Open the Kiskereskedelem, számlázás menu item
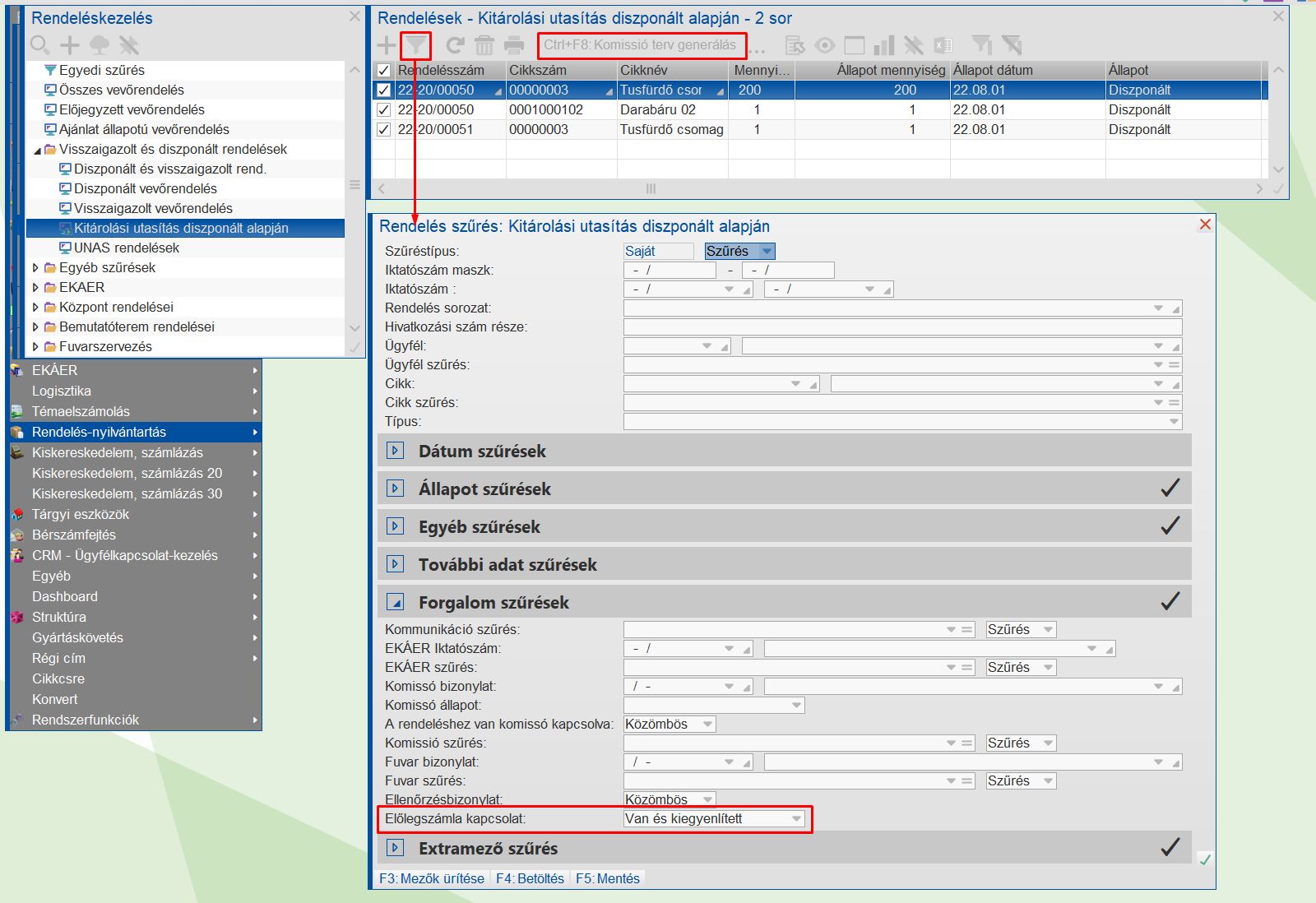The height and width of the screenshot is (903, 1316). tap(118, 452)
